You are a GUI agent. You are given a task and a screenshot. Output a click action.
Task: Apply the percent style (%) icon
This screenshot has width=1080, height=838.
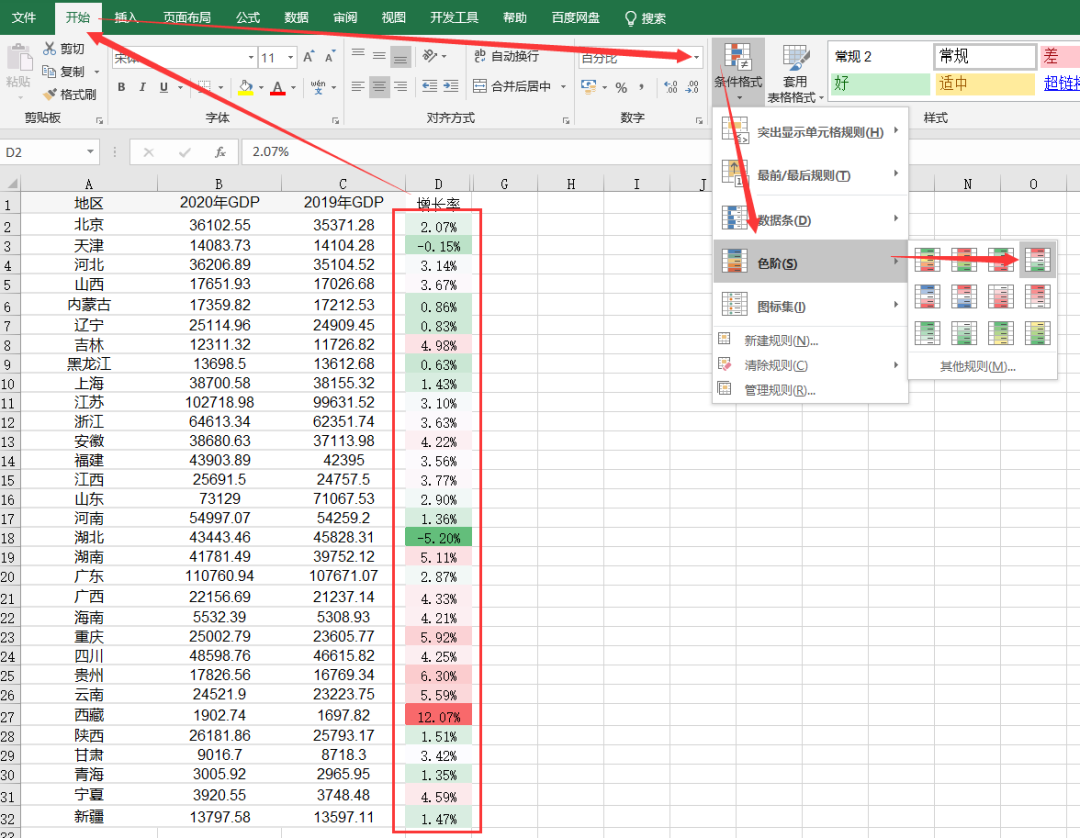point(620,87)
